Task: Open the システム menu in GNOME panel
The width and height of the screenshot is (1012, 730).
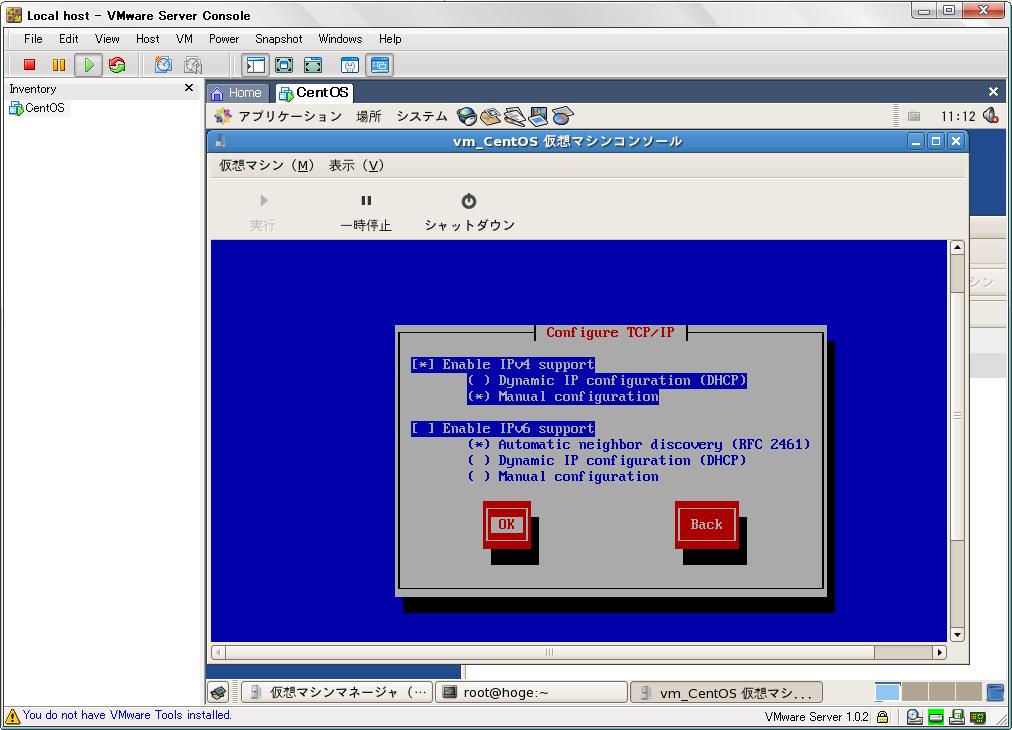Action: click(x=421, y=116)
